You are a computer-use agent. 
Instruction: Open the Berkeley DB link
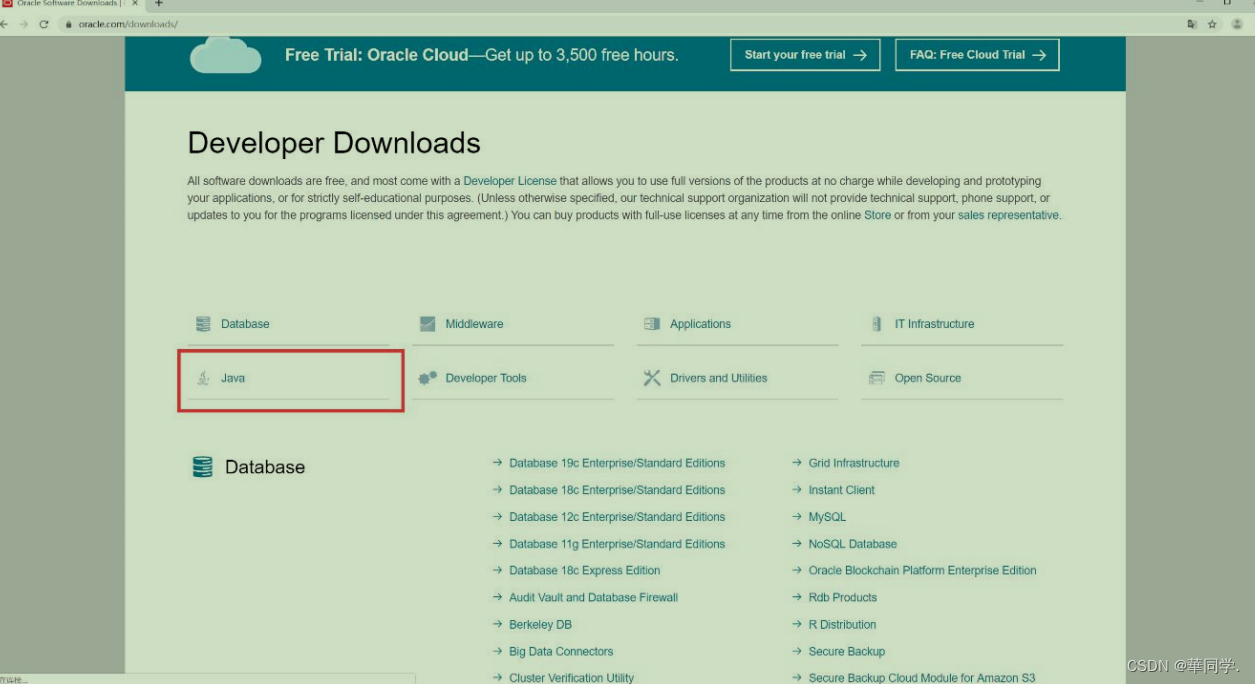point(540,624)
